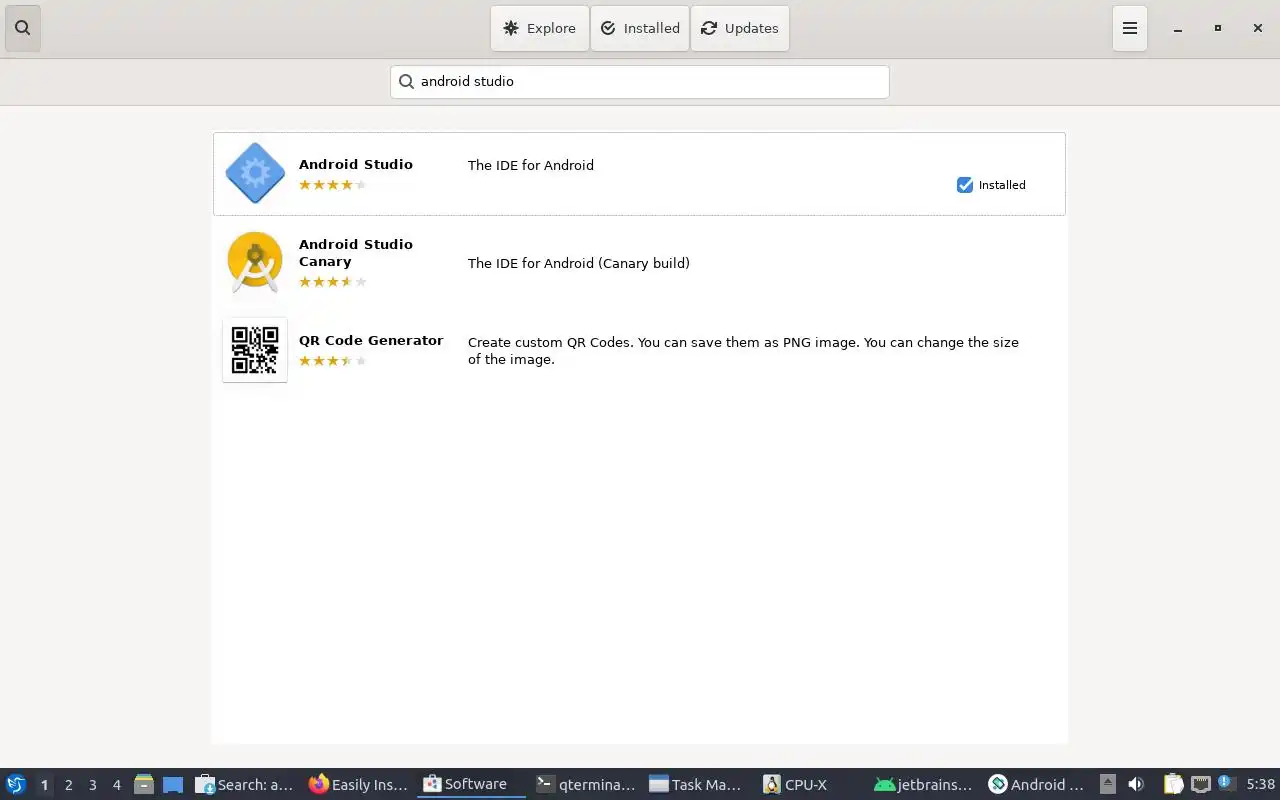Switch to workspace 3 in pager

tap(92, 785)
